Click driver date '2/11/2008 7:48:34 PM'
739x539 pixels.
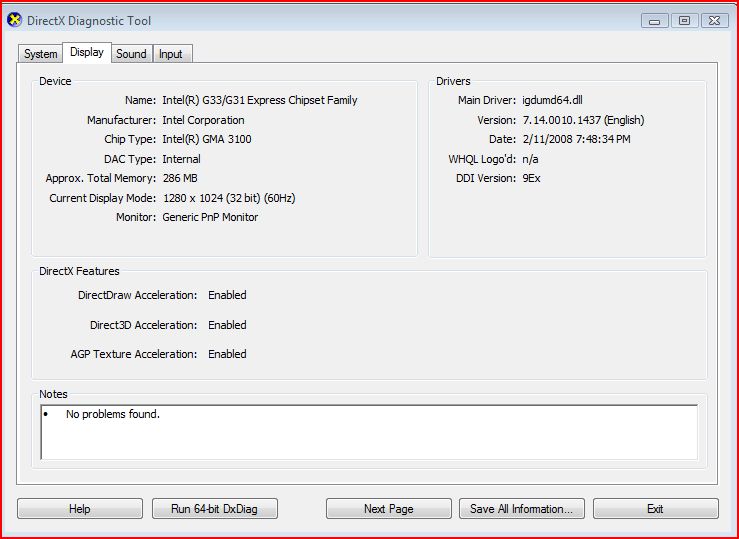pyautogui.click(x=576, y=139)
